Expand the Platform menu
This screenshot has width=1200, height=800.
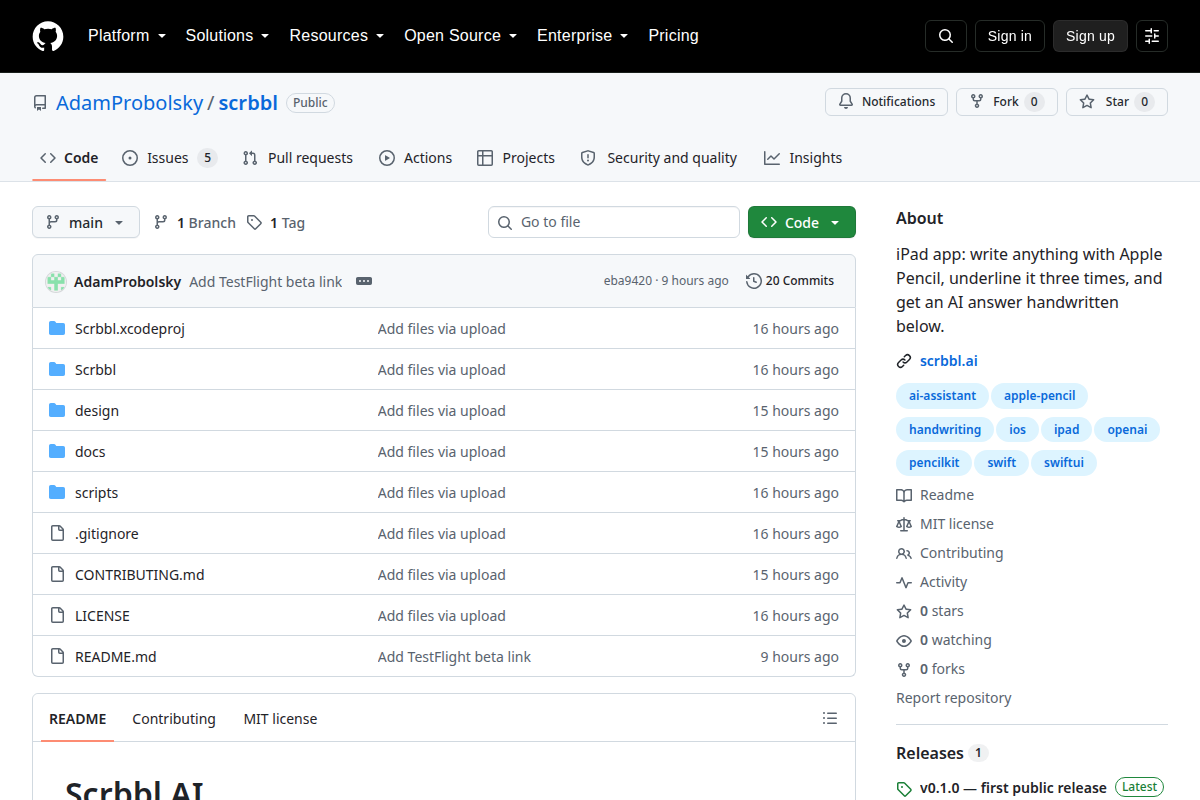tap(125, 36)
